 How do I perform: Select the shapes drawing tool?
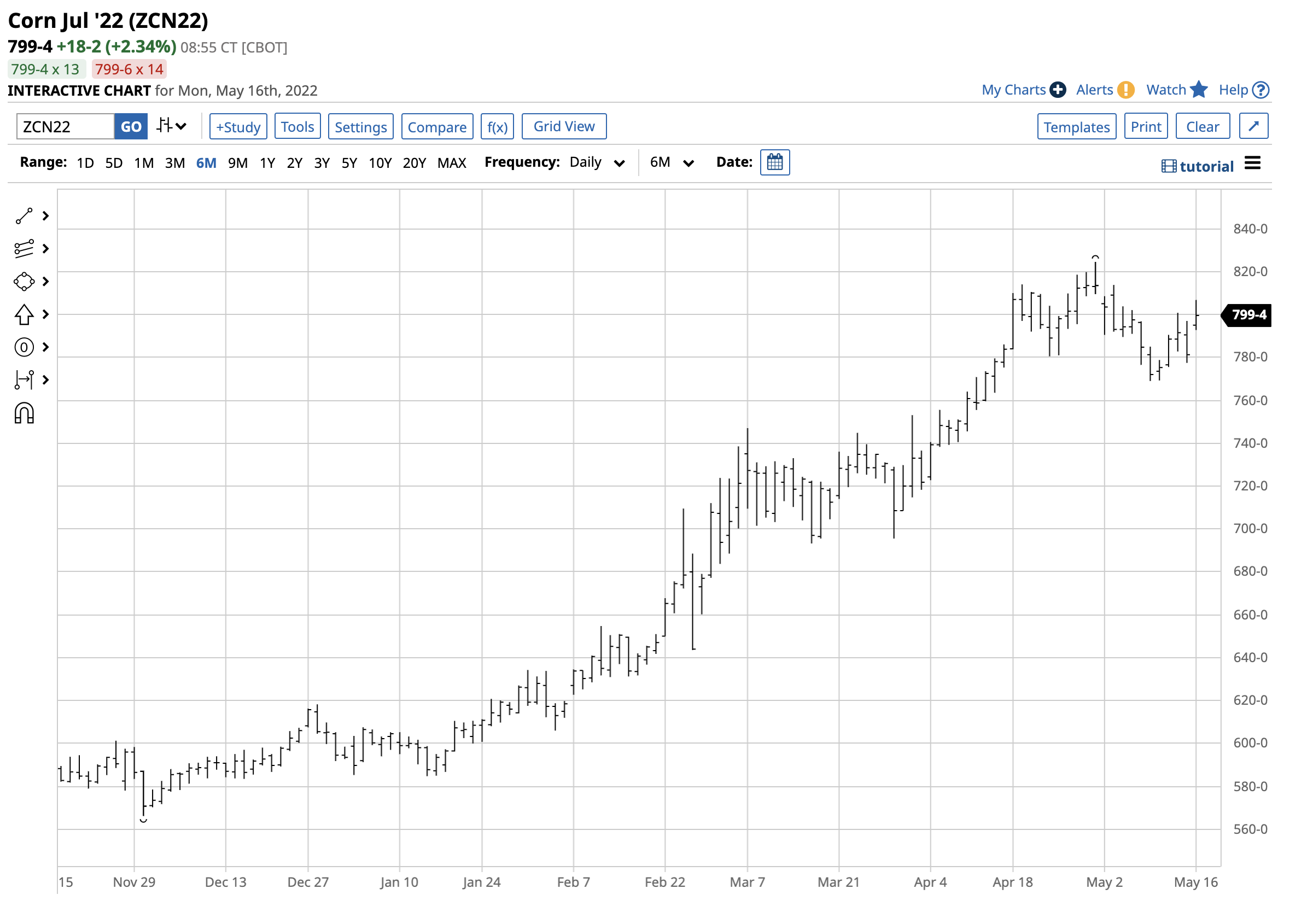pyautogui.click(x=24, y=282)
